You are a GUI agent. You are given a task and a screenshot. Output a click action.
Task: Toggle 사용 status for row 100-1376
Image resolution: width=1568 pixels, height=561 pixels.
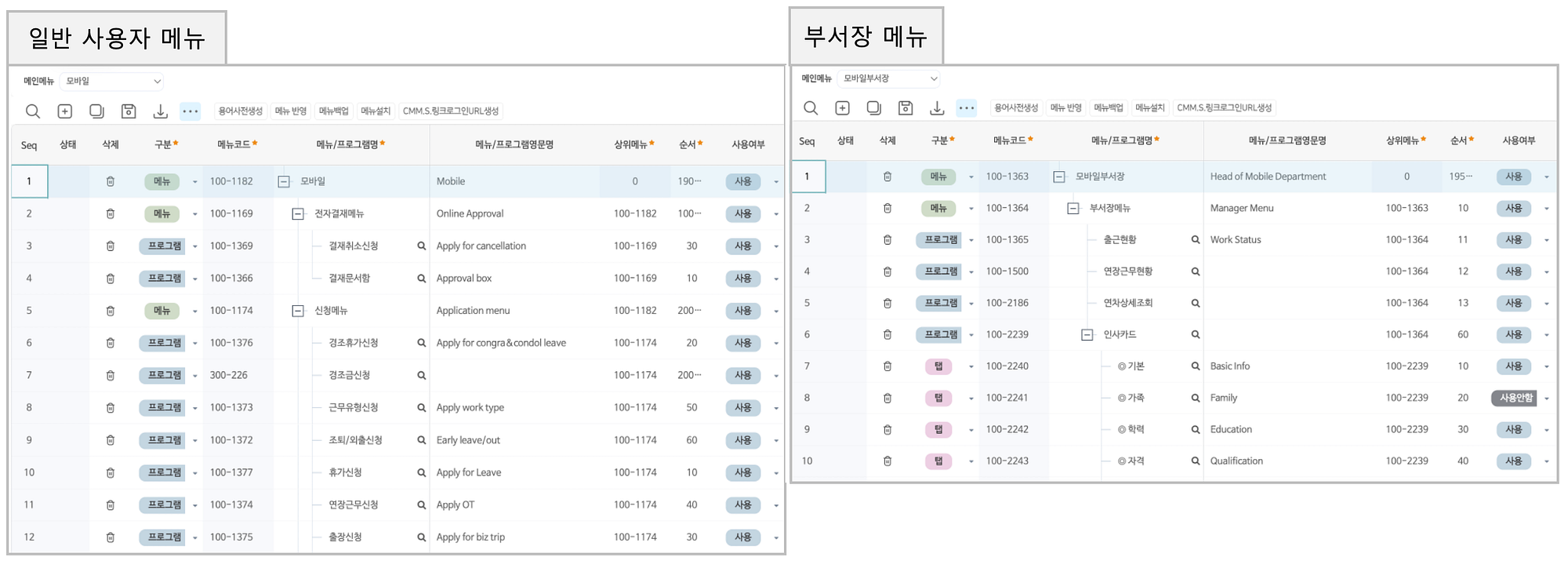point(743,343)
